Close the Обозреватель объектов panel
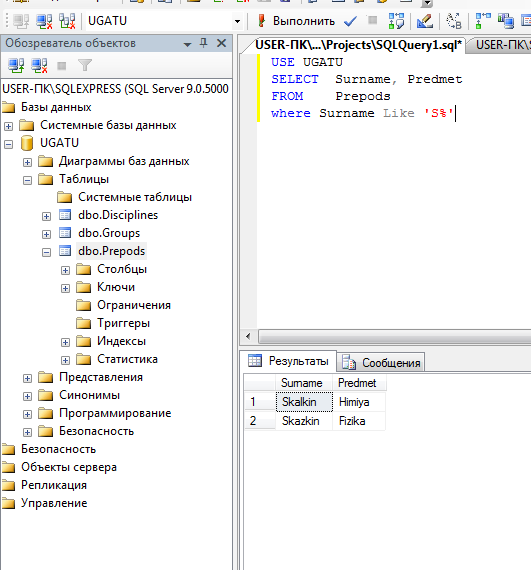The image size is (531, 570). pyautogui.click(x=221, y=43)
